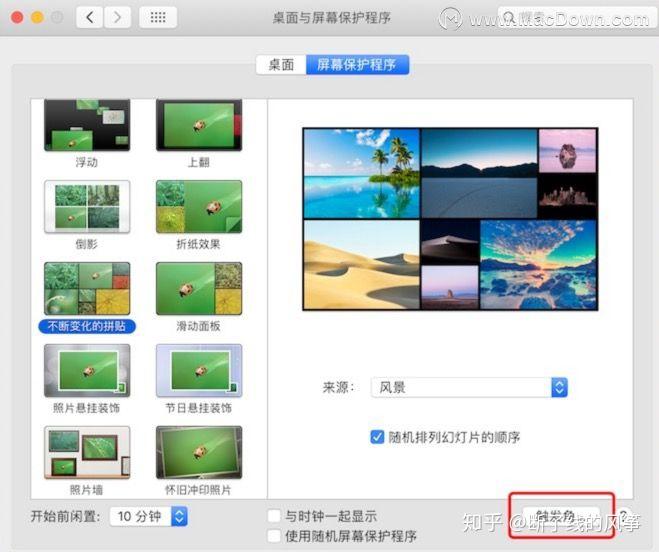659x552 pixels.
Task: Select the 不断变化的拼贴 screensaver
Action: [x=87, y=288]
